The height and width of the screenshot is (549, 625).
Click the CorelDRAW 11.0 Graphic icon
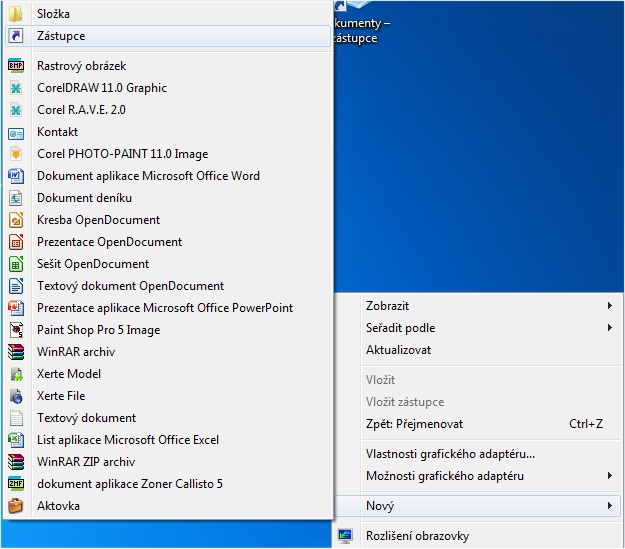click(x=16, y=88)
